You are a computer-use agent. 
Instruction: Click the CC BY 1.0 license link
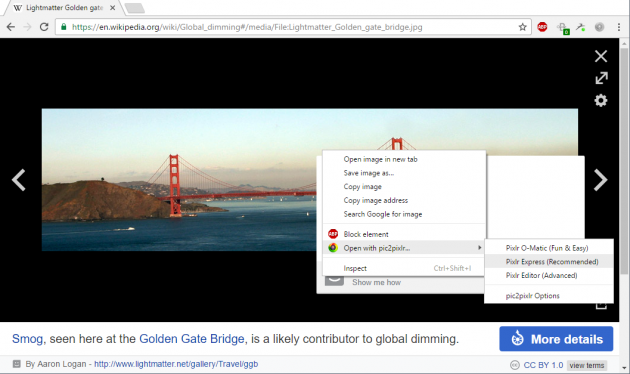pyautogui.click(x=543, y=365)
